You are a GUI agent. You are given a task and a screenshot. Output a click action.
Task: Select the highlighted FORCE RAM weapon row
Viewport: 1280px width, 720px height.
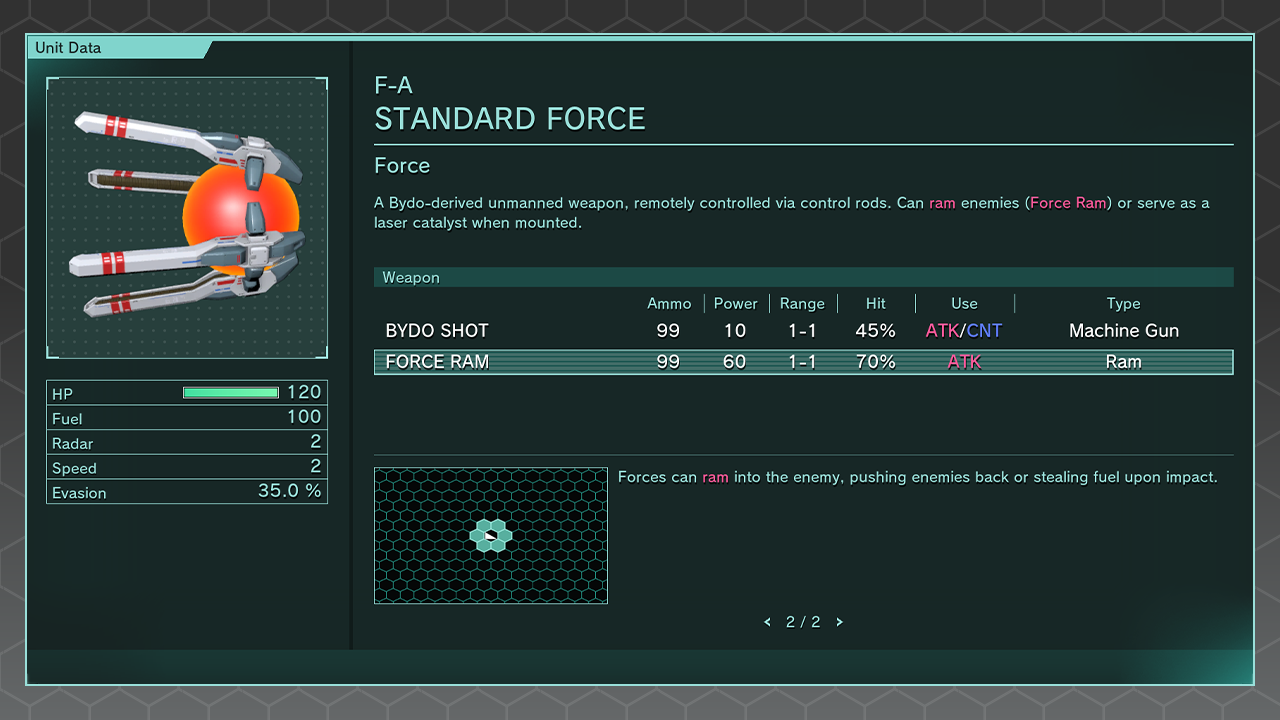[x=803, y=362]
